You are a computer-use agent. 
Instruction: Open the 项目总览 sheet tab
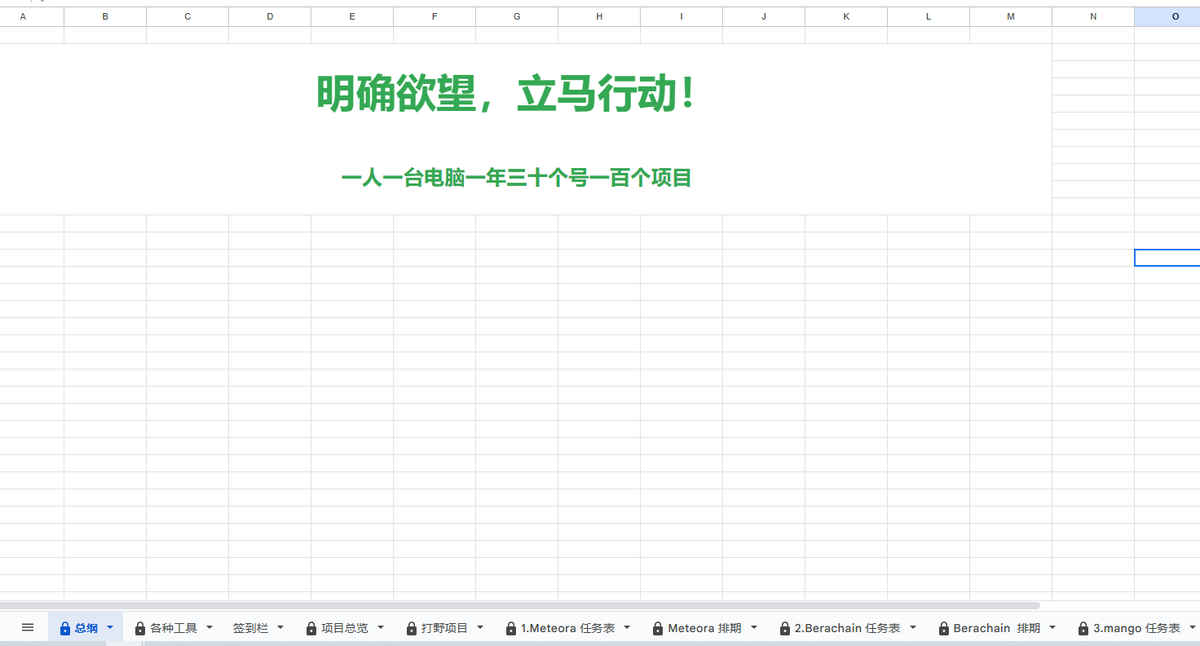pos(344,628)
